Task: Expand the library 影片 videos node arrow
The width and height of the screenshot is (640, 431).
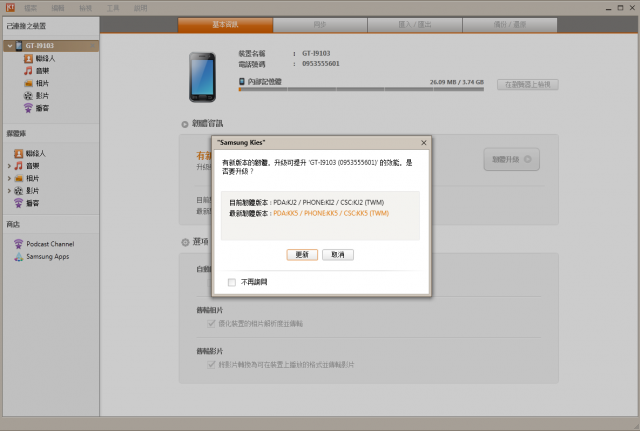Action: [x=9, y=191]
